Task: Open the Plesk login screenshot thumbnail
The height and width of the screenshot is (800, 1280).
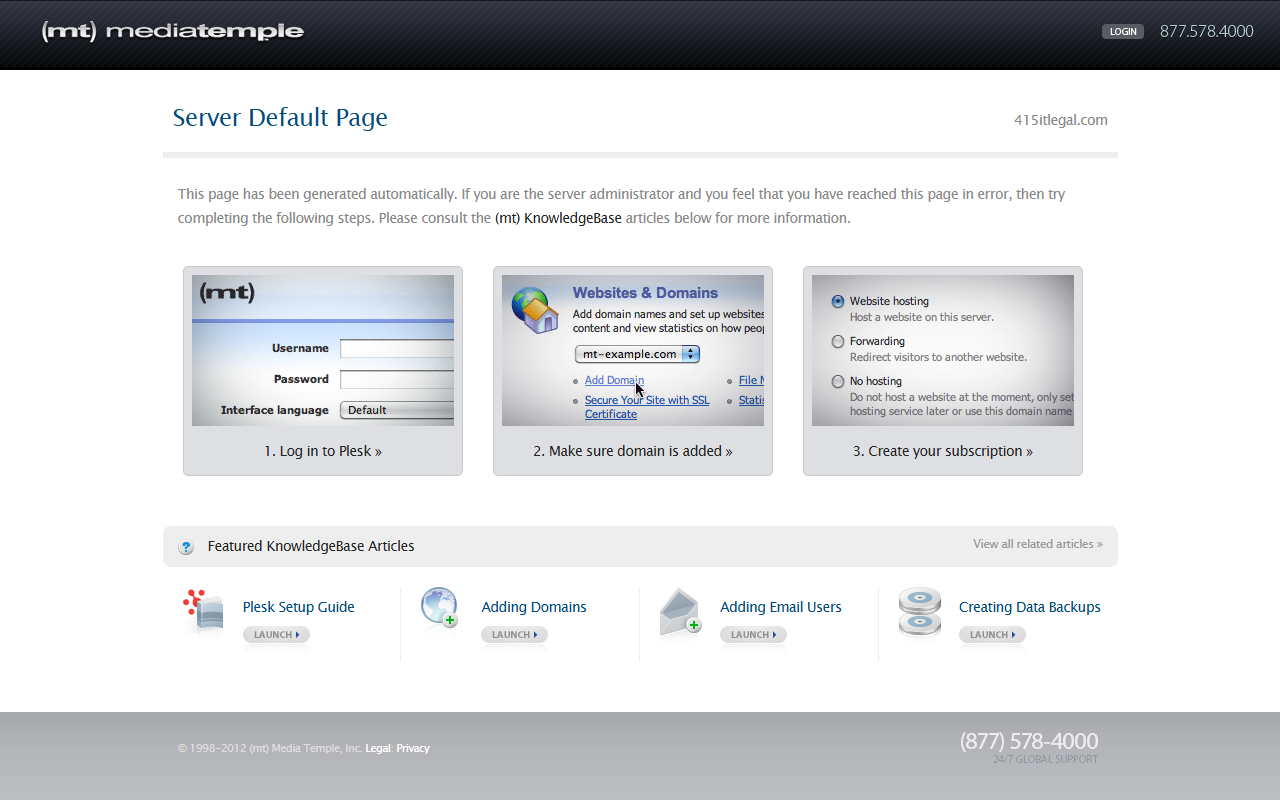Action: coord(323,350)
